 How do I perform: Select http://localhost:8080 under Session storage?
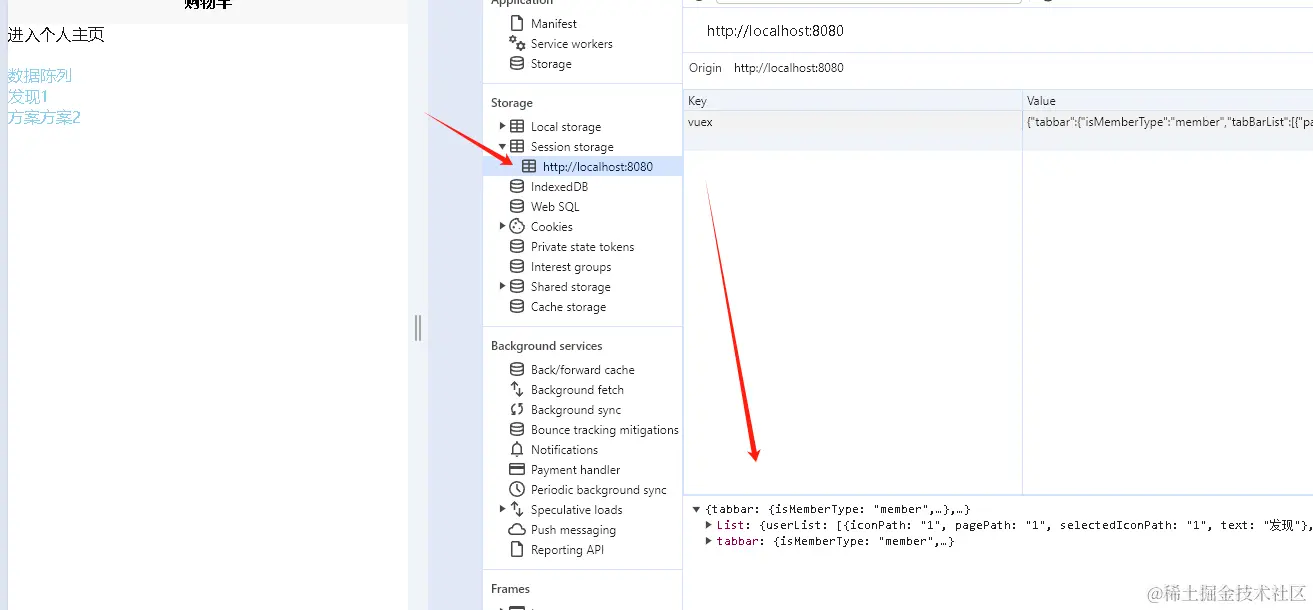598,166
